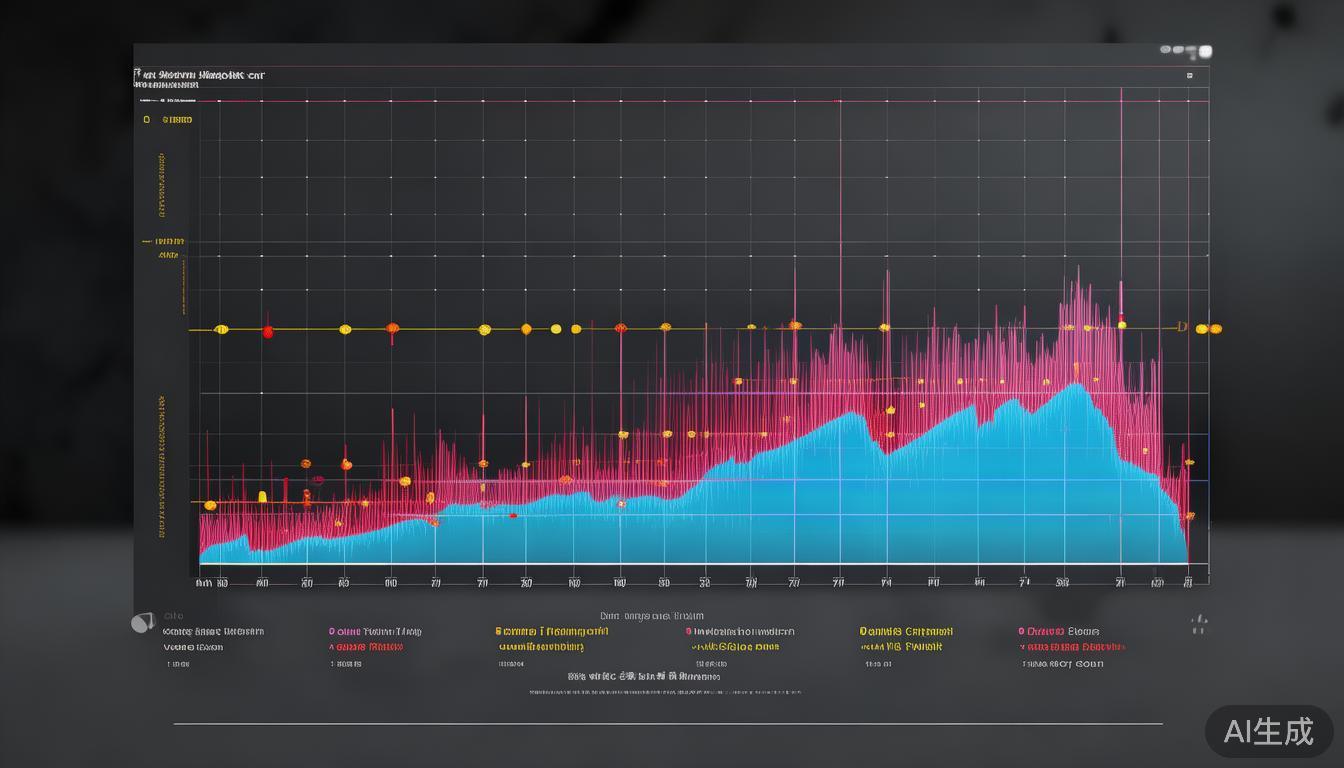Toggle the second legend entry with pink bullet
Image resolution: width=1344 pixels, height=768 pixels.
[375, 631]
